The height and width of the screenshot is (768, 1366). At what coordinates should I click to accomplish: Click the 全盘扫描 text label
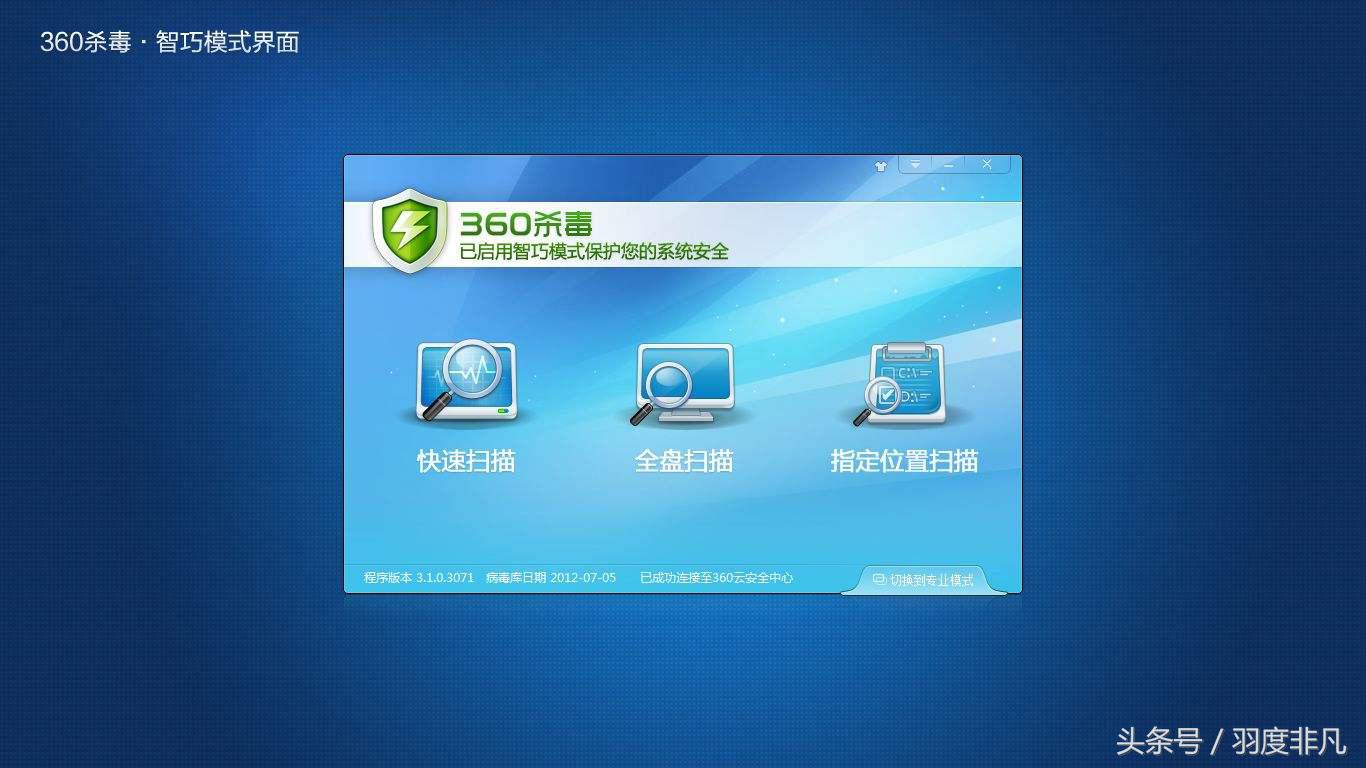(x=684, y=461)
